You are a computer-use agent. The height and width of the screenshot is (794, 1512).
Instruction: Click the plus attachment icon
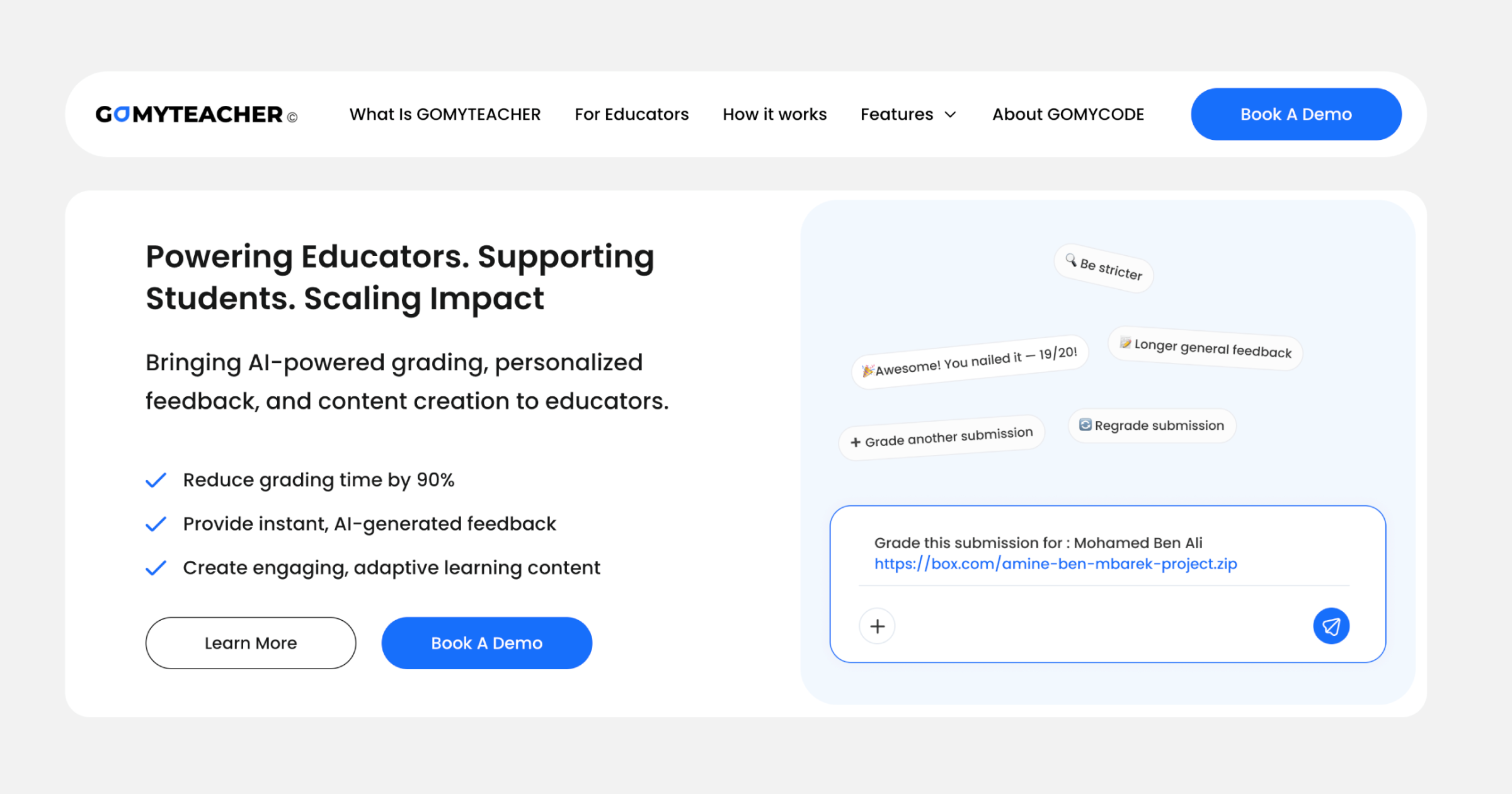click(877, 626)
